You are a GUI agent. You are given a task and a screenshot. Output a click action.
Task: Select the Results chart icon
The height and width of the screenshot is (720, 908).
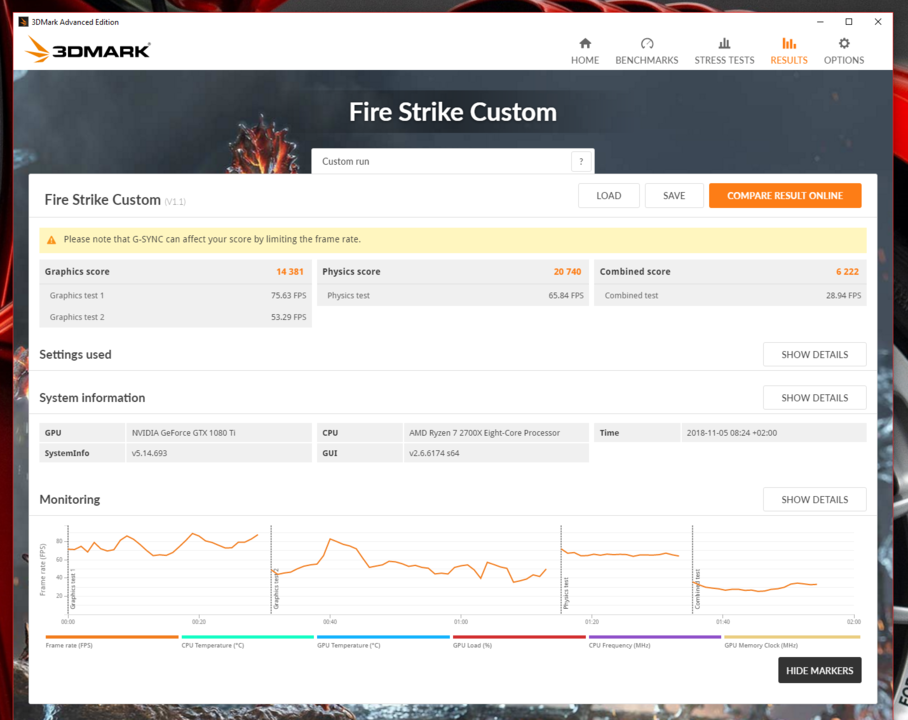pos(789,43)
